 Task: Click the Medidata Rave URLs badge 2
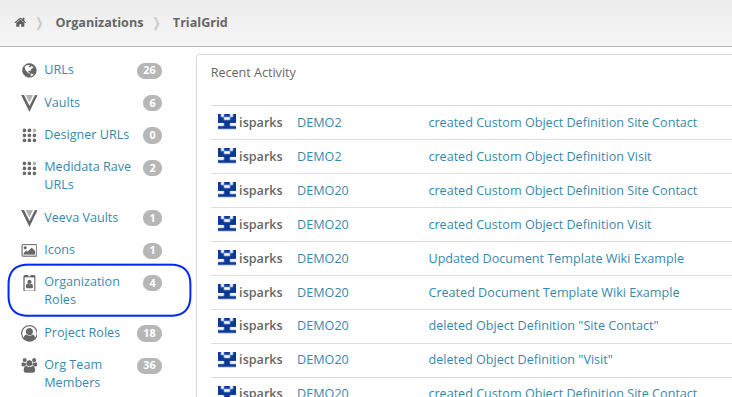152,168
